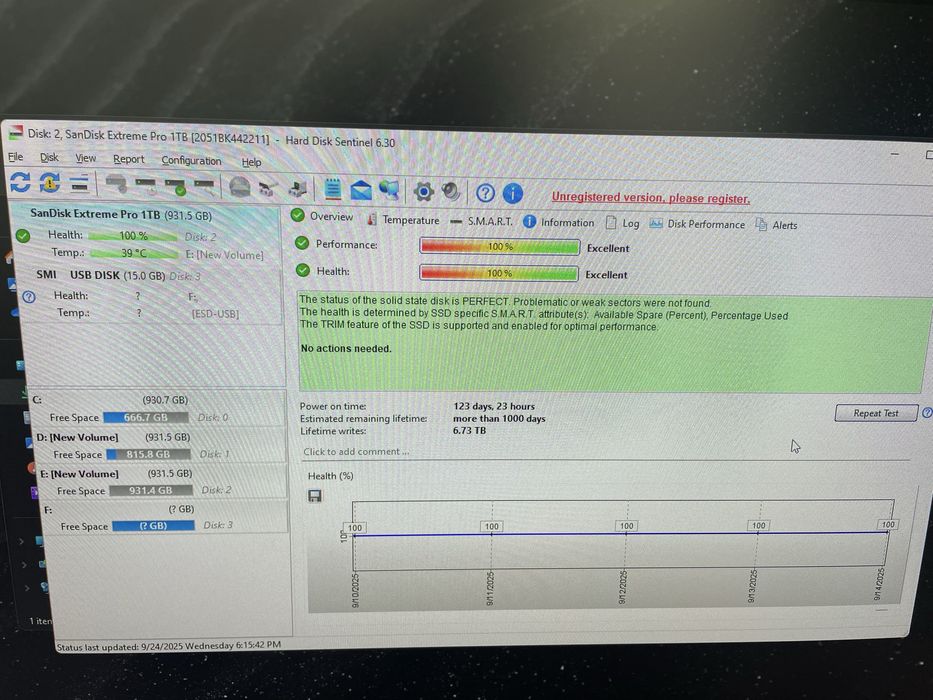
Task: Open the Report menu
Action: tap(129, 159)
